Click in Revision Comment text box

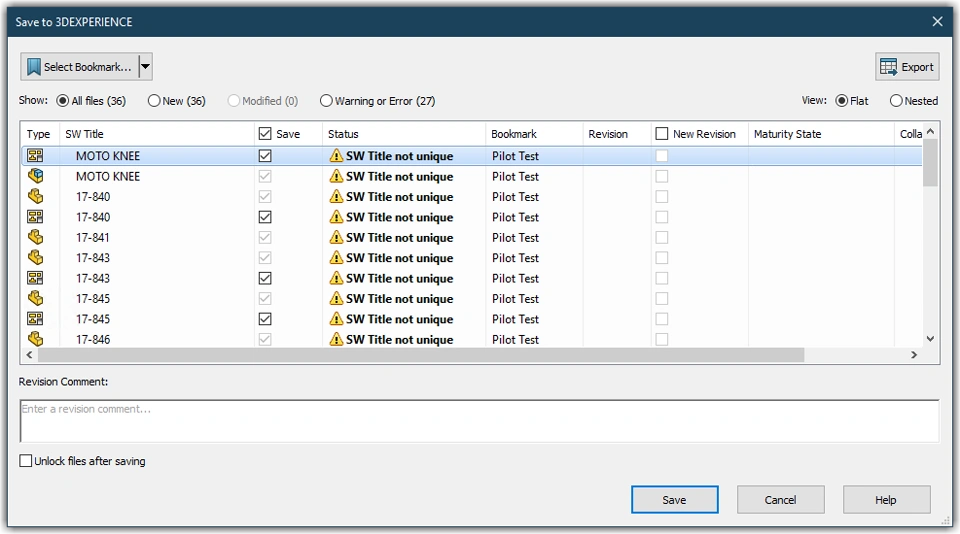tap(479, 421)
